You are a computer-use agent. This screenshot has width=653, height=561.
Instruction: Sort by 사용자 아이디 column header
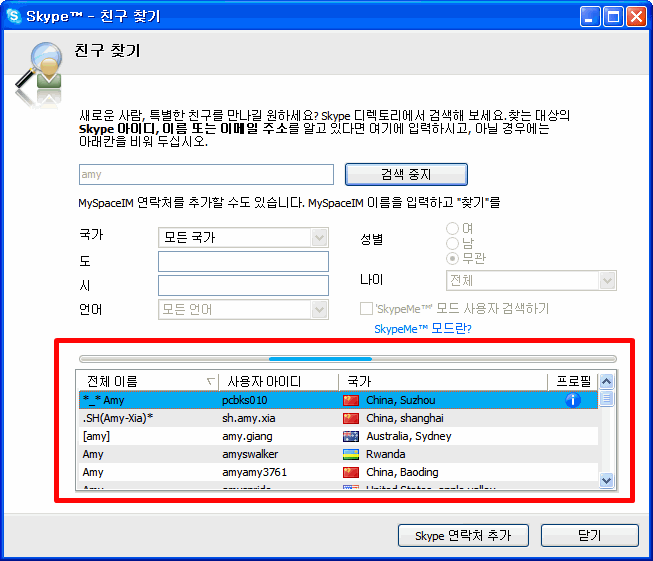point(278,381)
